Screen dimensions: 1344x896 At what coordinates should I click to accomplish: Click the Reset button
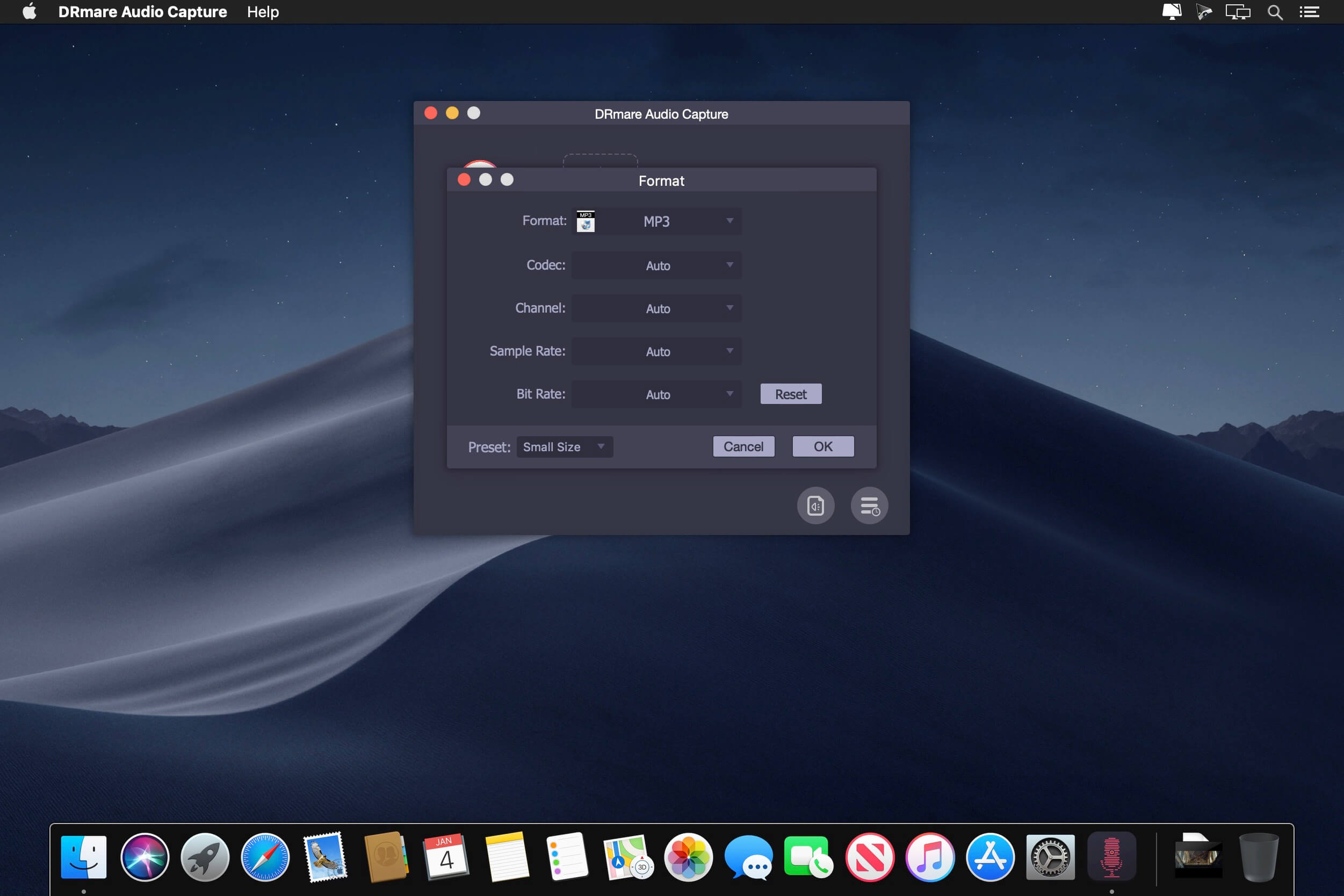[x=790, y=394]
